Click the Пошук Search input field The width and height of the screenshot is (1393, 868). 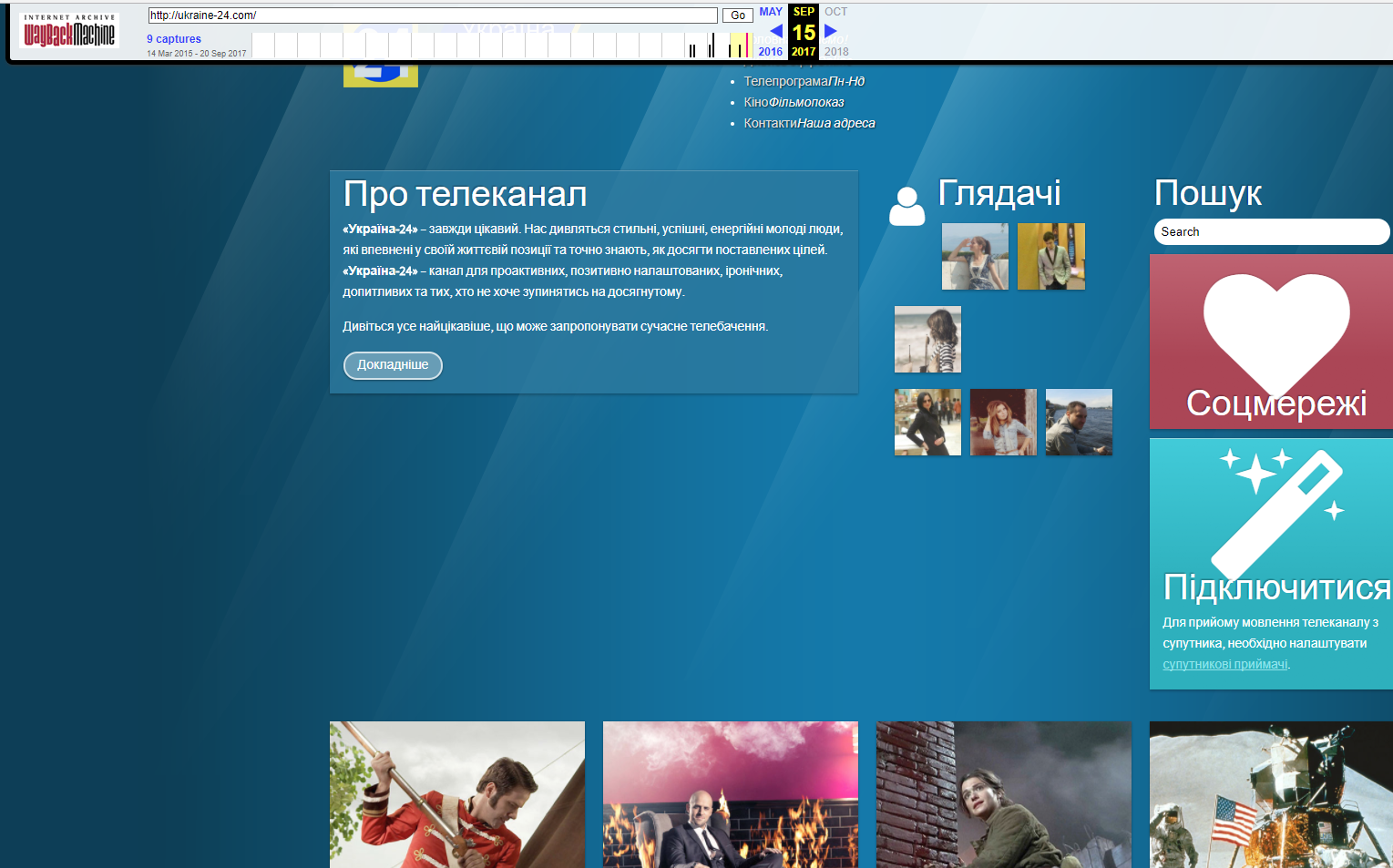pos(1271,232)
